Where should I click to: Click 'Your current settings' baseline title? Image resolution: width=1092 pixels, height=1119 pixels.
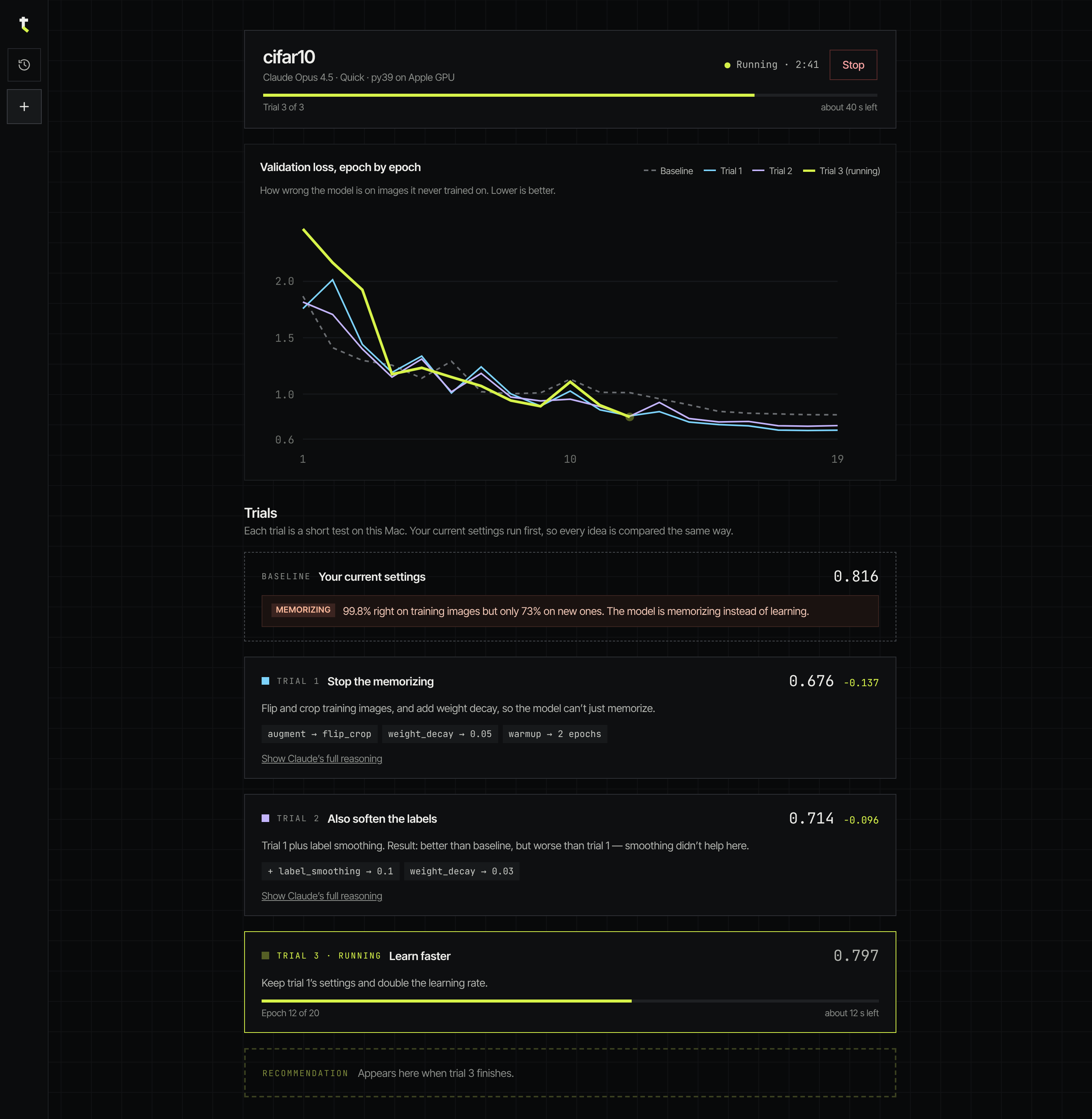(372, 577)
